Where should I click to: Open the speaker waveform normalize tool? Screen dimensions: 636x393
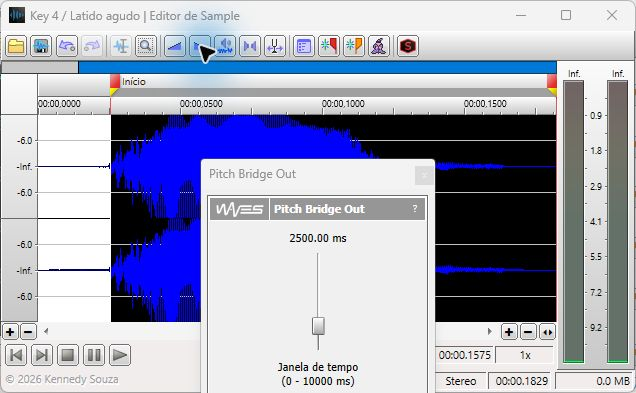pos(225,46)
